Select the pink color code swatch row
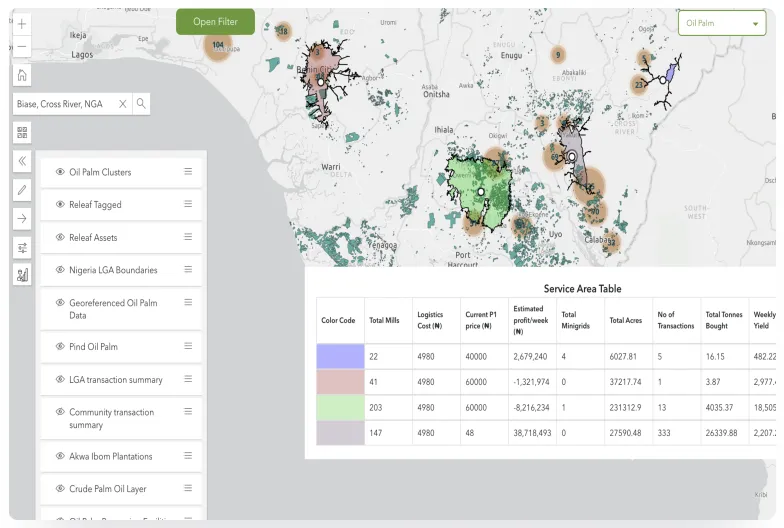Image resolution: width=784 pixels, height=528 pixels. (340, 382)
